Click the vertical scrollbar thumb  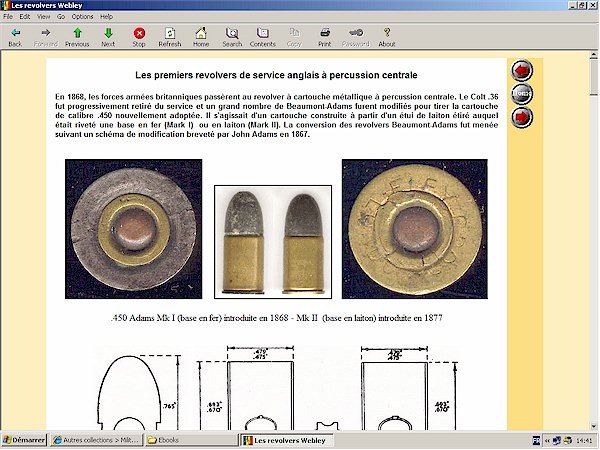tap(593, 77)
